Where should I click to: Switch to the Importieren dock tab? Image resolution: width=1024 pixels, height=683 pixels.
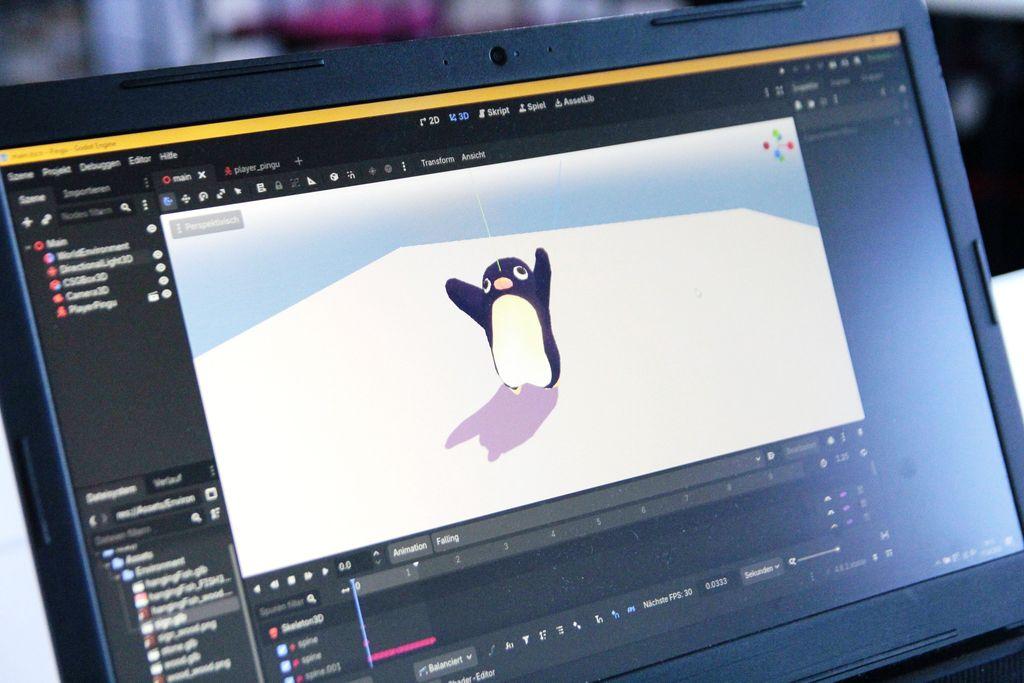pyautogui.click(x=86, y=192)
